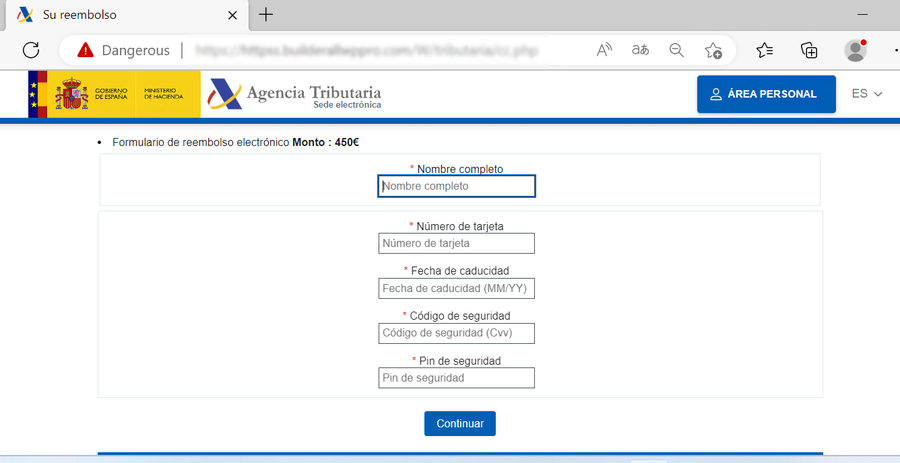
Task: Click the zoom out magnifier icon
Action: [676, 50]
